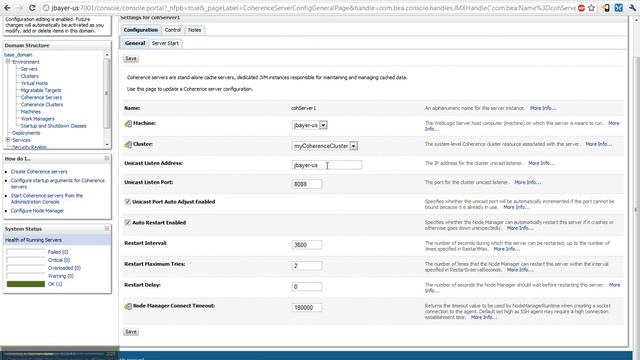Click into Restart Interval field
Screen dimensions: 640x360
[x=307, y=245]
